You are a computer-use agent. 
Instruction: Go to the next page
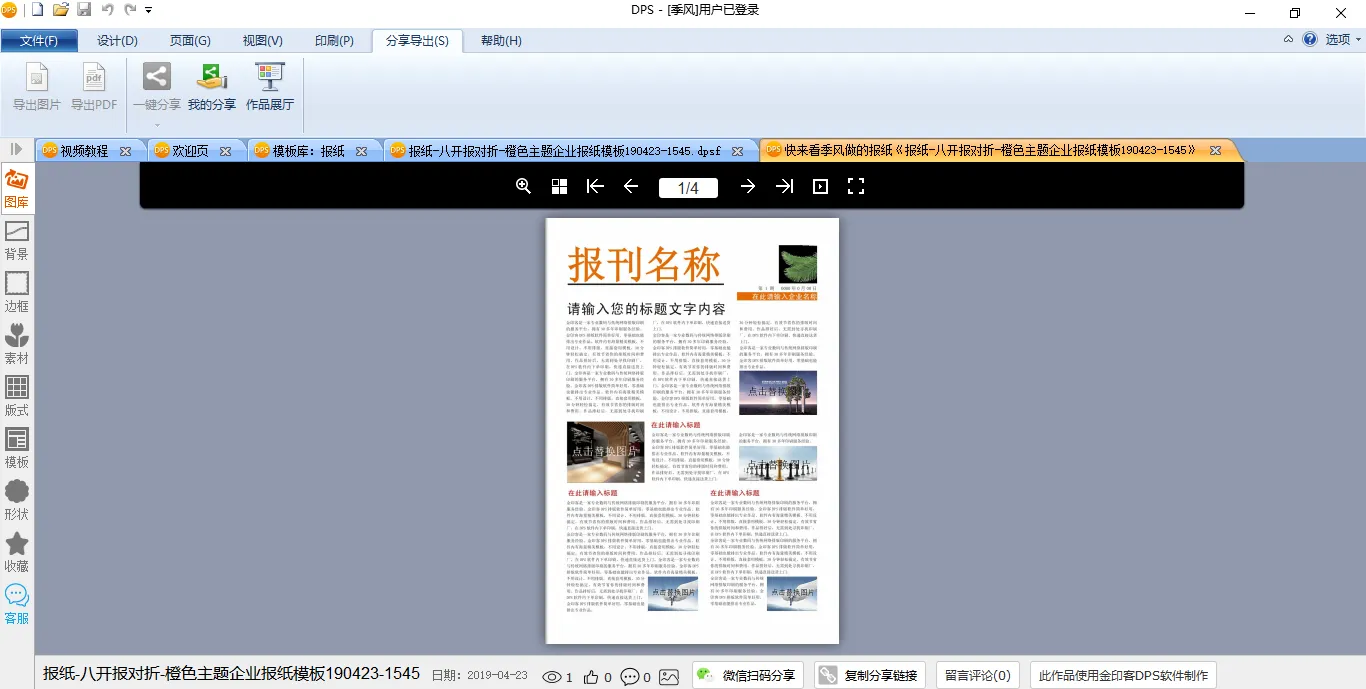[x=747, y=187]
